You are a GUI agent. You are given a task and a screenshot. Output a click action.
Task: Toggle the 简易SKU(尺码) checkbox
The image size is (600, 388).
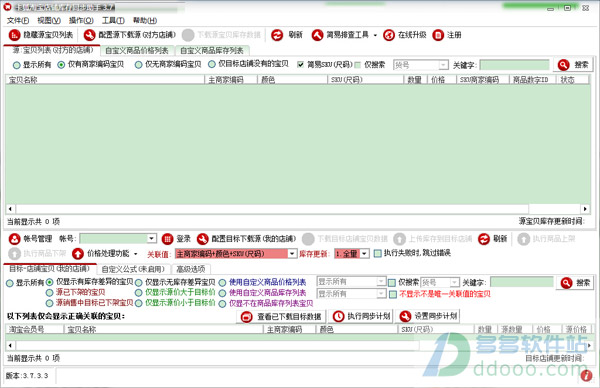tap(300, 65)
